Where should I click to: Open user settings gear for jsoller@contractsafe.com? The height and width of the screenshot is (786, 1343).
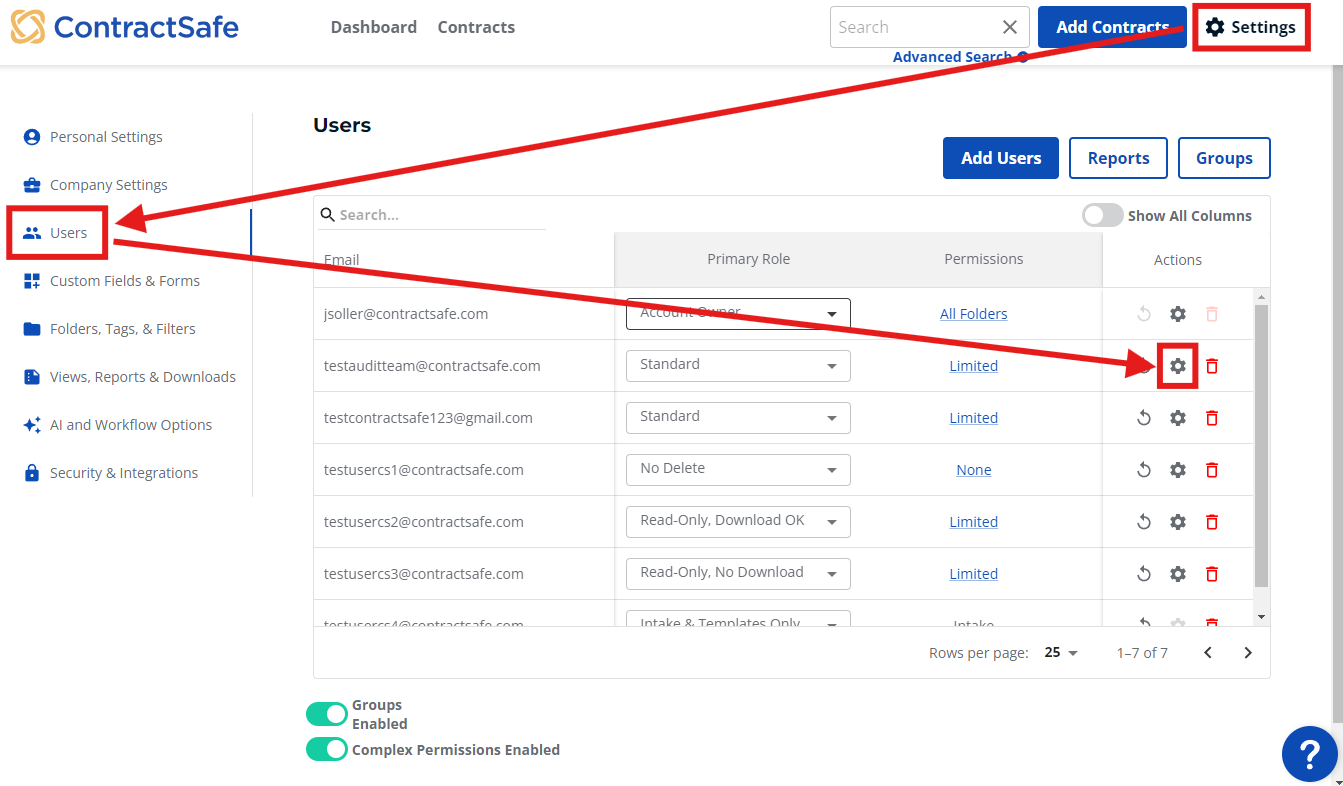click(x=1178, y=314)
